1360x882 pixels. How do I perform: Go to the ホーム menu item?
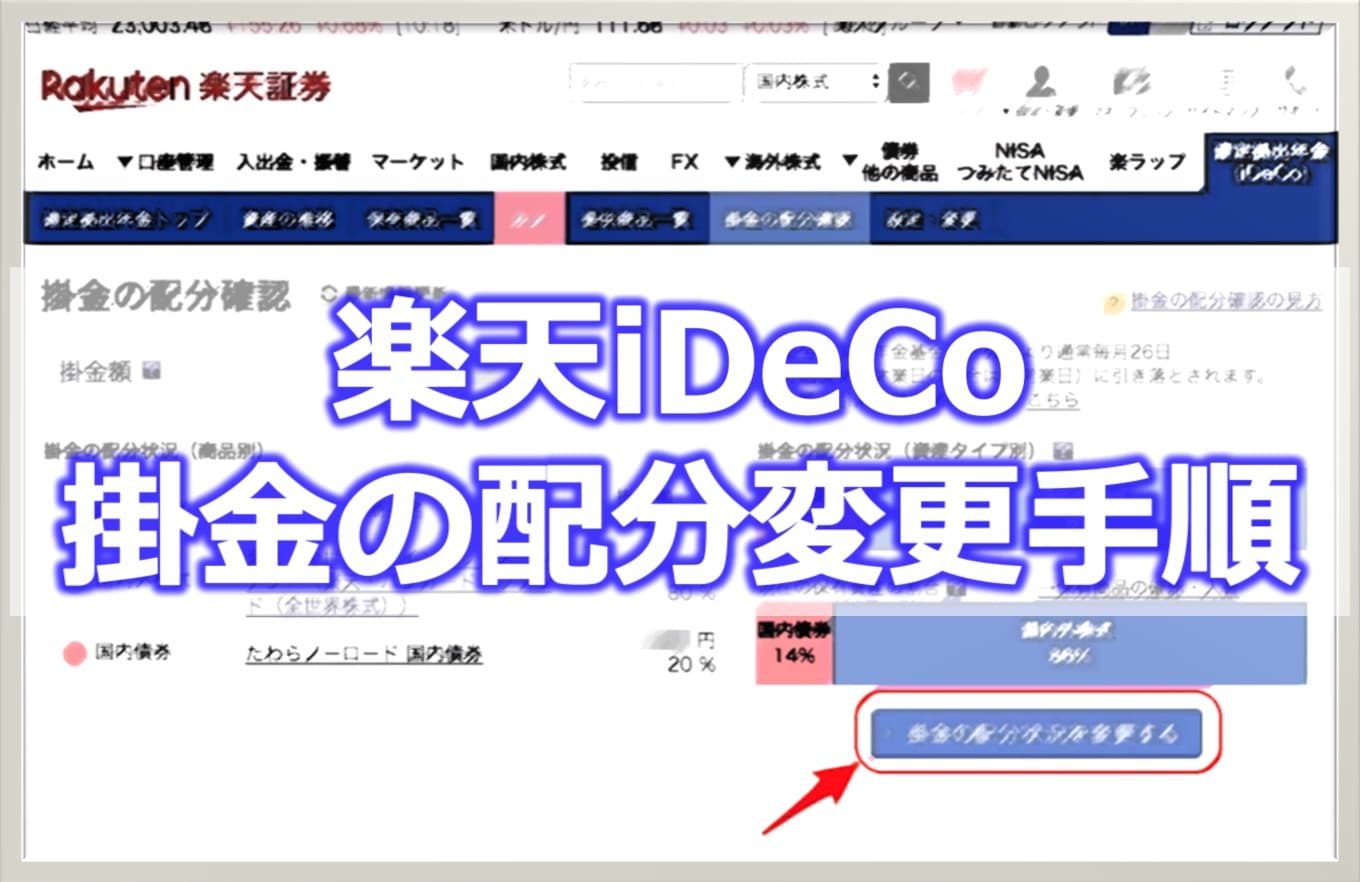click(66, 162)
